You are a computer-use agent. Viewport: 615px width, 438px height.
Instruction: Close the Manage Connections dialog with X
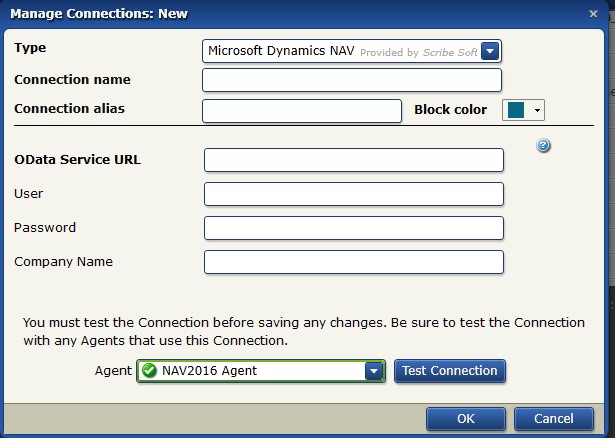pyautogui.click(x=596, y=14)
